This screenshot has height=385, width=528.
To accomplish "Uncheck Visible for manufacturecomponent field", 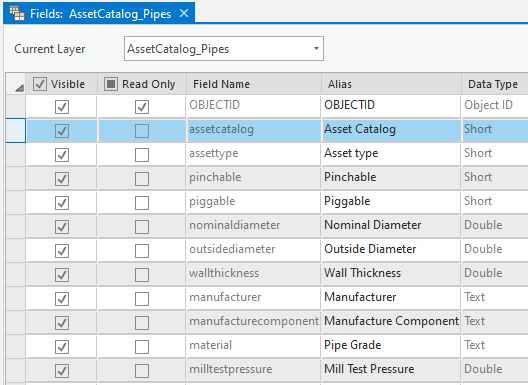I will pos(62,323).
